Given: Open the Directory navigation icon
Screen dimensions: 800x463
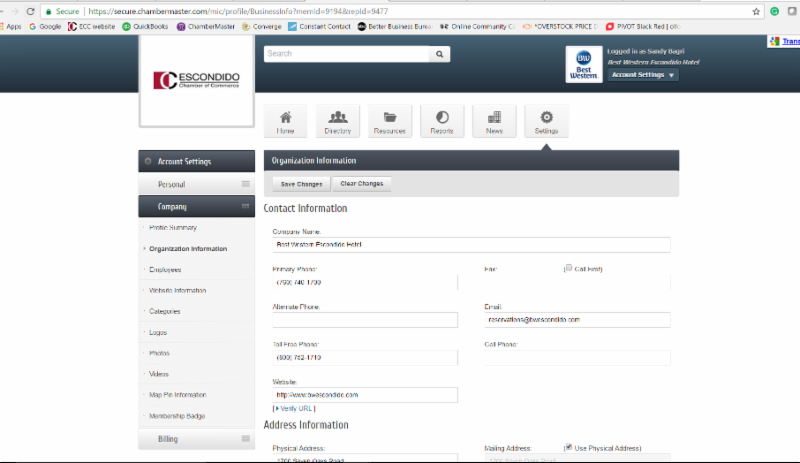Looking at the screenshot, I should click(337, 121).
